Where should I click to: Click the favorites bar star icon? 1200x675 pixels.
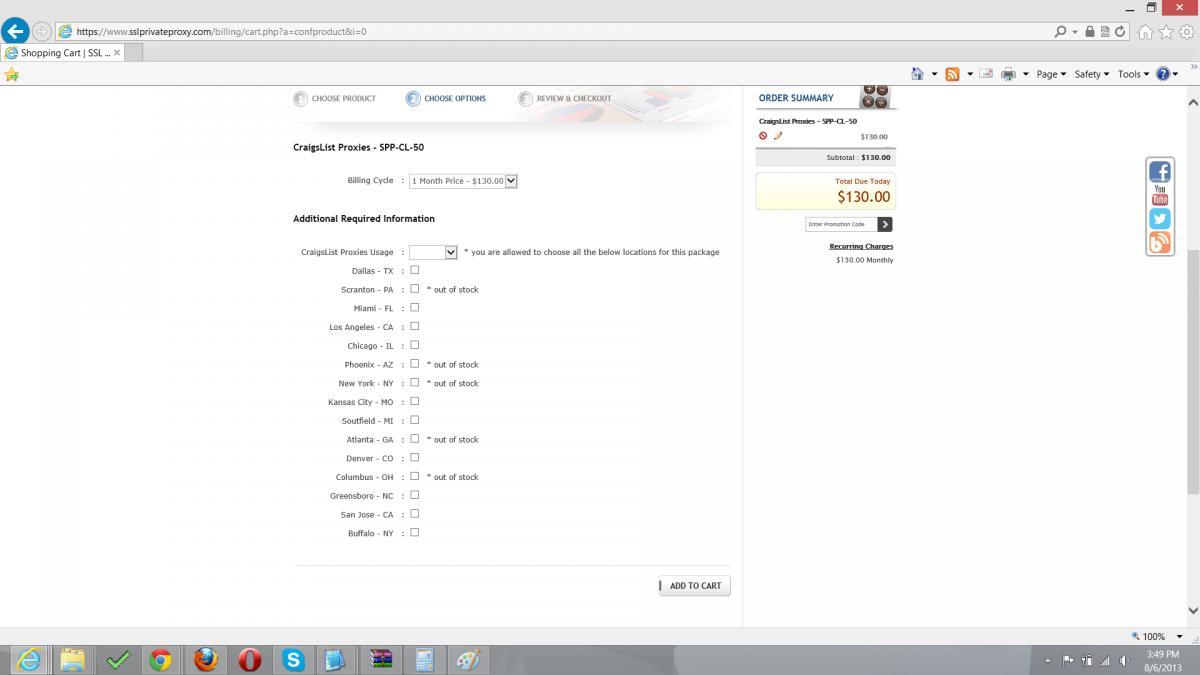click(x=11, y=74)
